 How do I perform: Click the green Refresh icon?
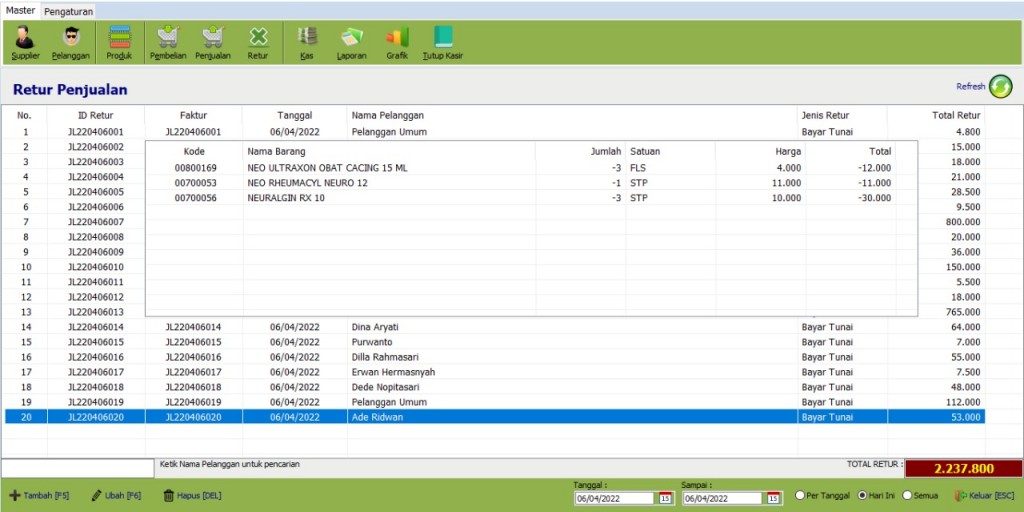click(x=1000, y=87)
